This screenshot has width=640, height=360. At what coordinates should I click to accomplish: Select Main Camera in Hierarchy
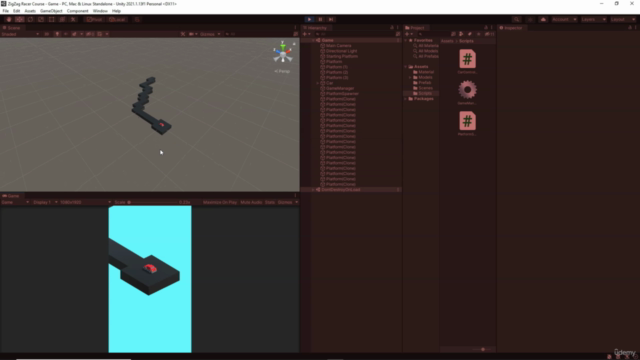(x=338, y=46)
